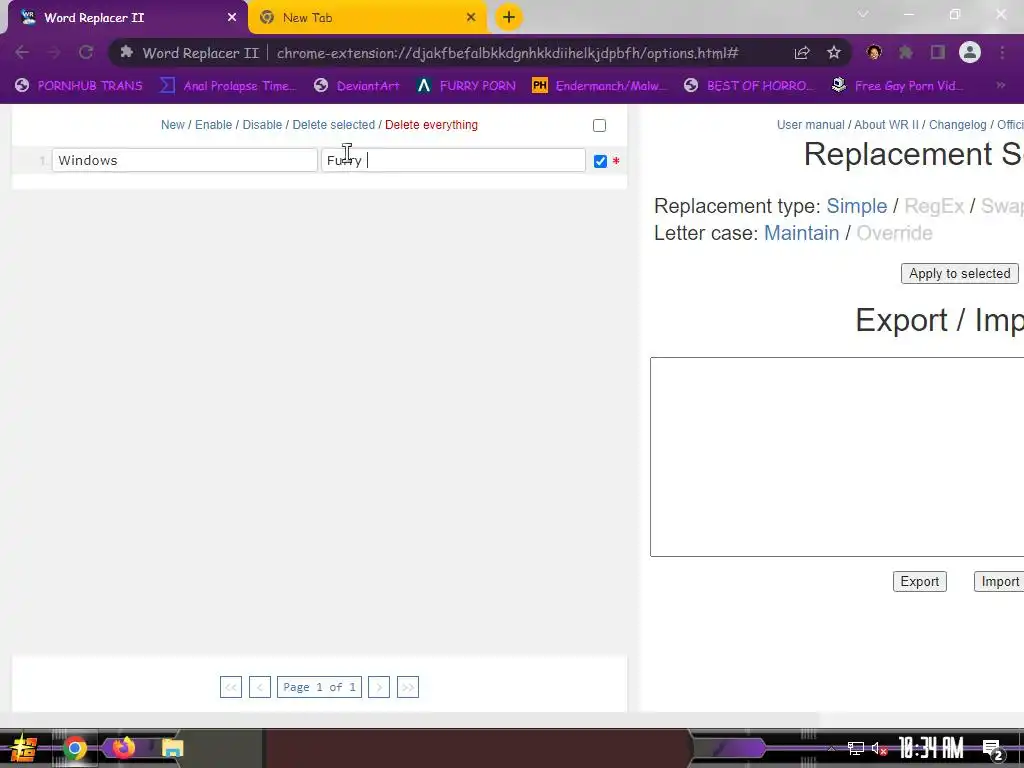Reload the Word Replacer II page
Viewport: 1024px width, 768px height.
[86, 52]
